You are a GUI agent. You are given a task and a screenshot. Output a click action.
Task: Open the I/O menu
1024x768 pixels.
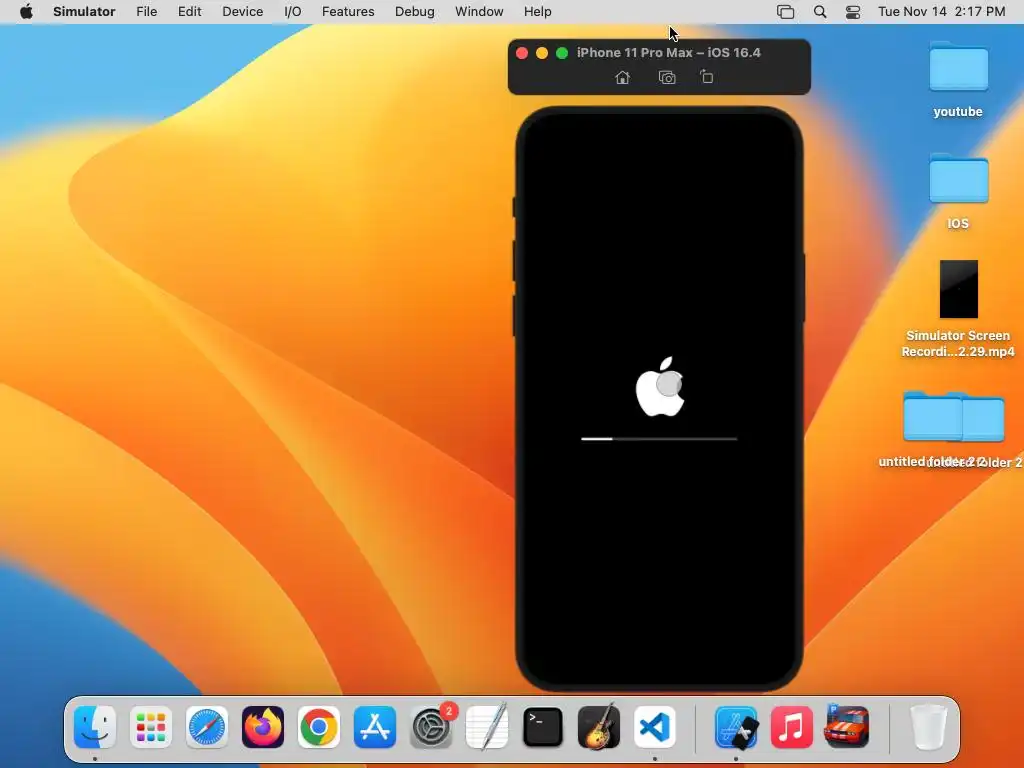(x=293, y=12)
